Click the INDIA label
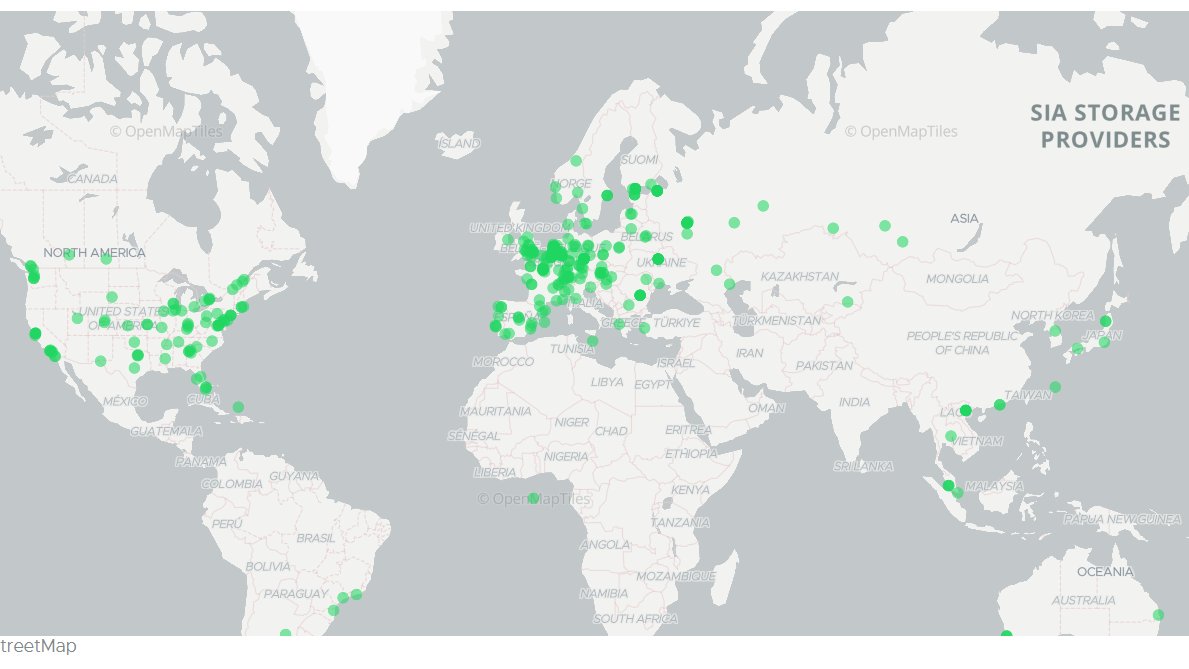 pos(854,402)
